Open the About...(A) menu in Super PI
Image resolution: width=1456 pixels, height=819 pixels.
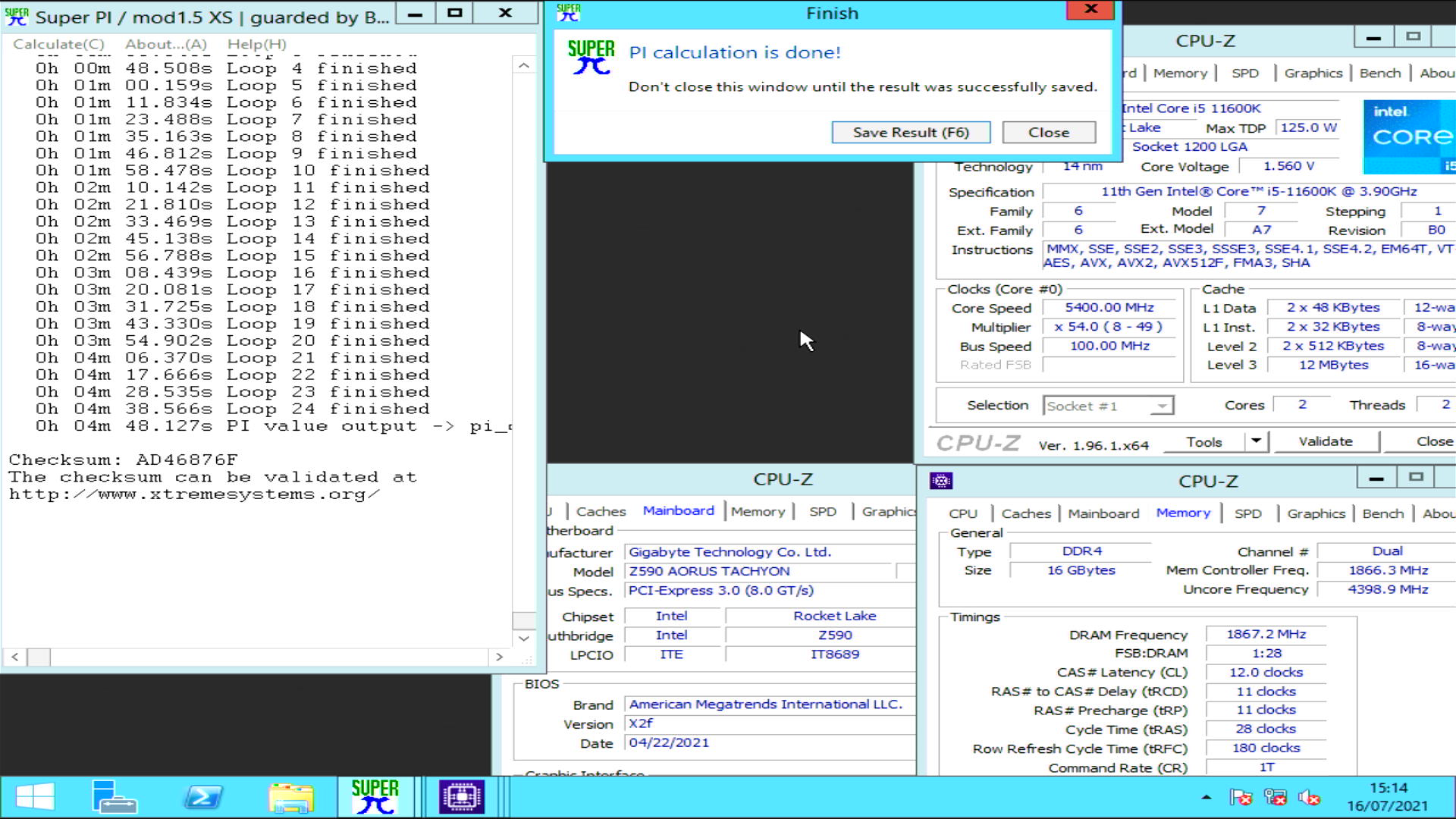166,44
